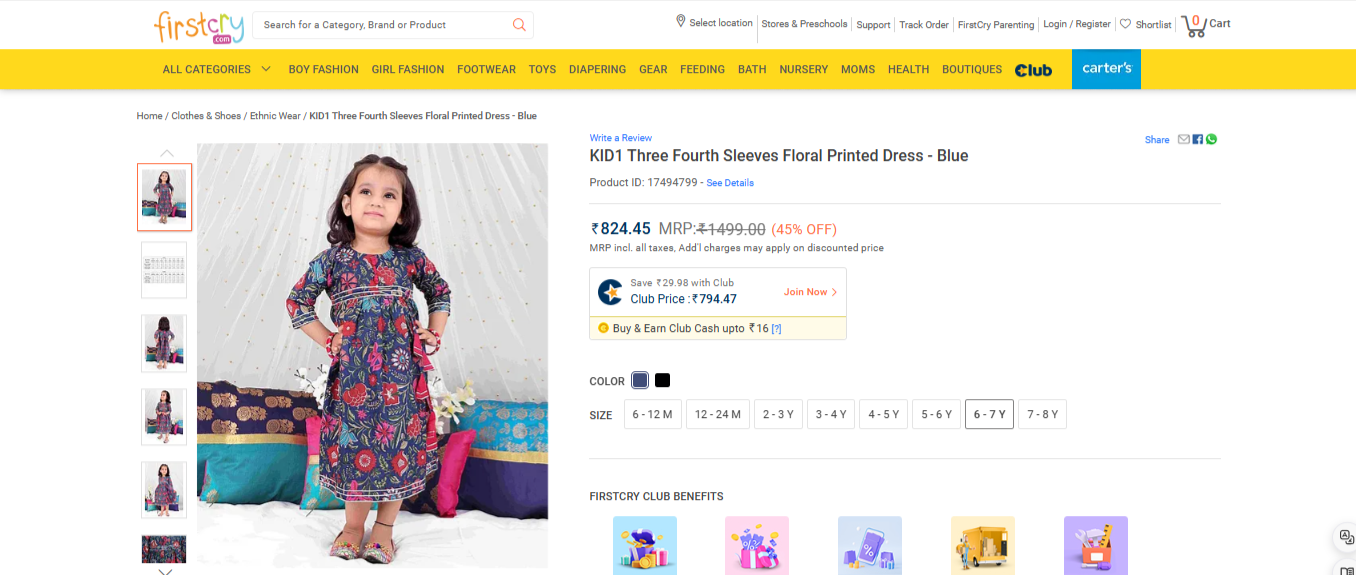Click the search magnifier icon

[519, 25]
